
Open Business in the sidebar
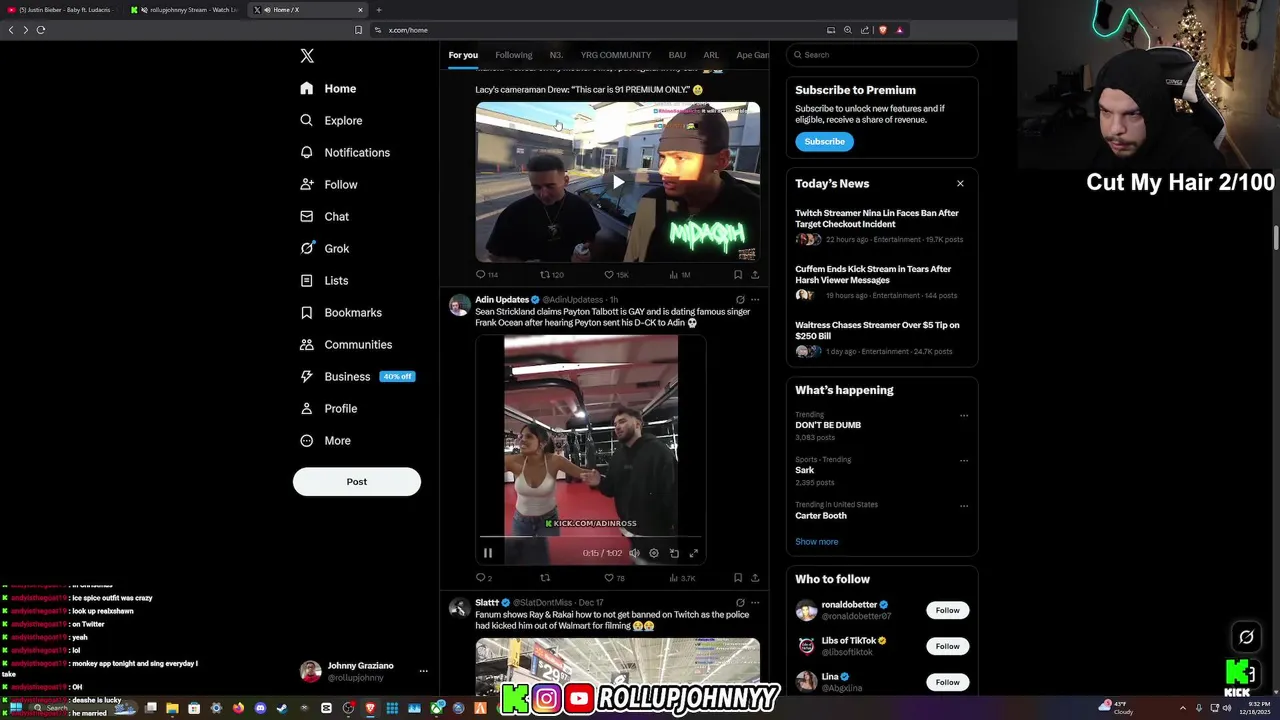click(x=357, y=377)
